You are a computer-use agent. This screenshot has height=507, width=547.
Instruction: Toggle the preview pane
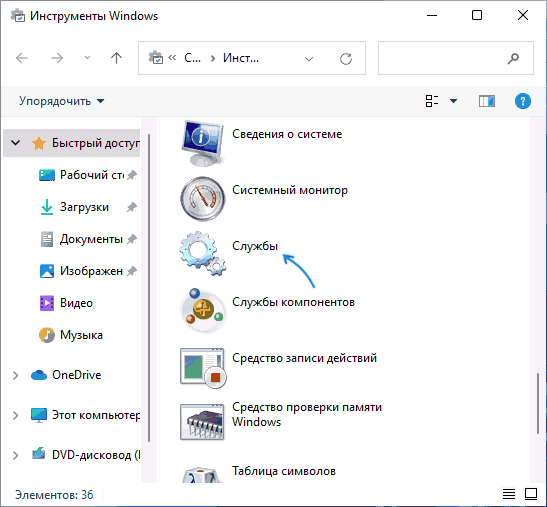point(487,101)
